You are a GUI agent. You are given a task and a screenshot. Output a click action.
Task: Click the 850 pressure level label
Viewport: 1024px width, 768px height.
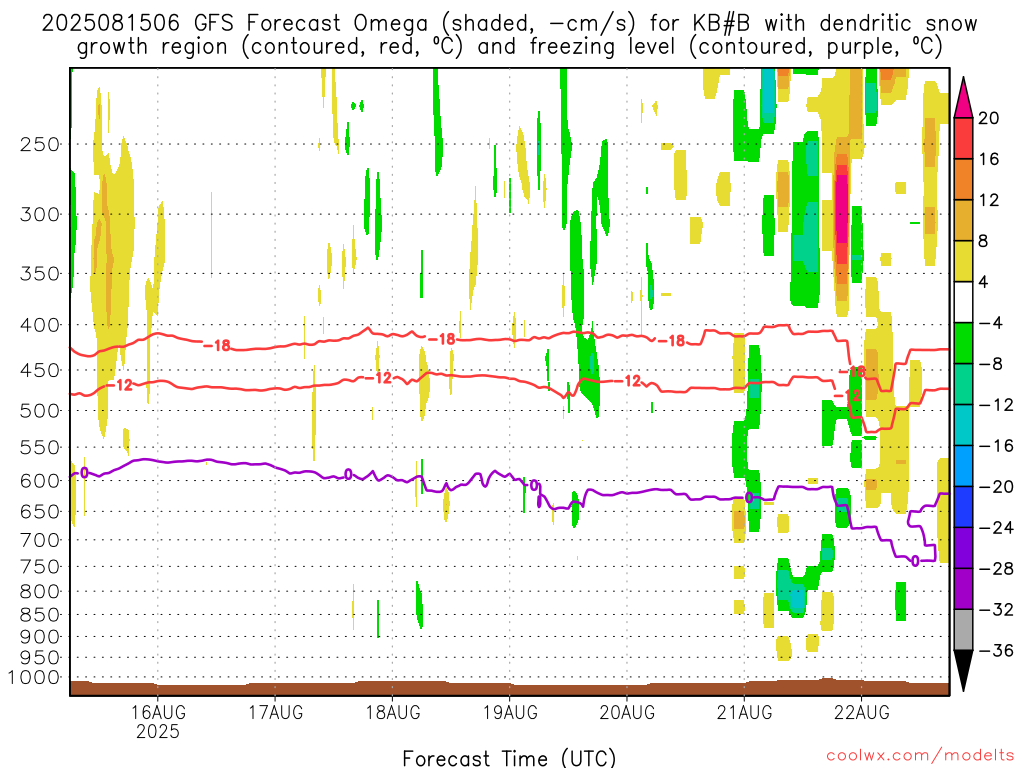coord(40,615)
